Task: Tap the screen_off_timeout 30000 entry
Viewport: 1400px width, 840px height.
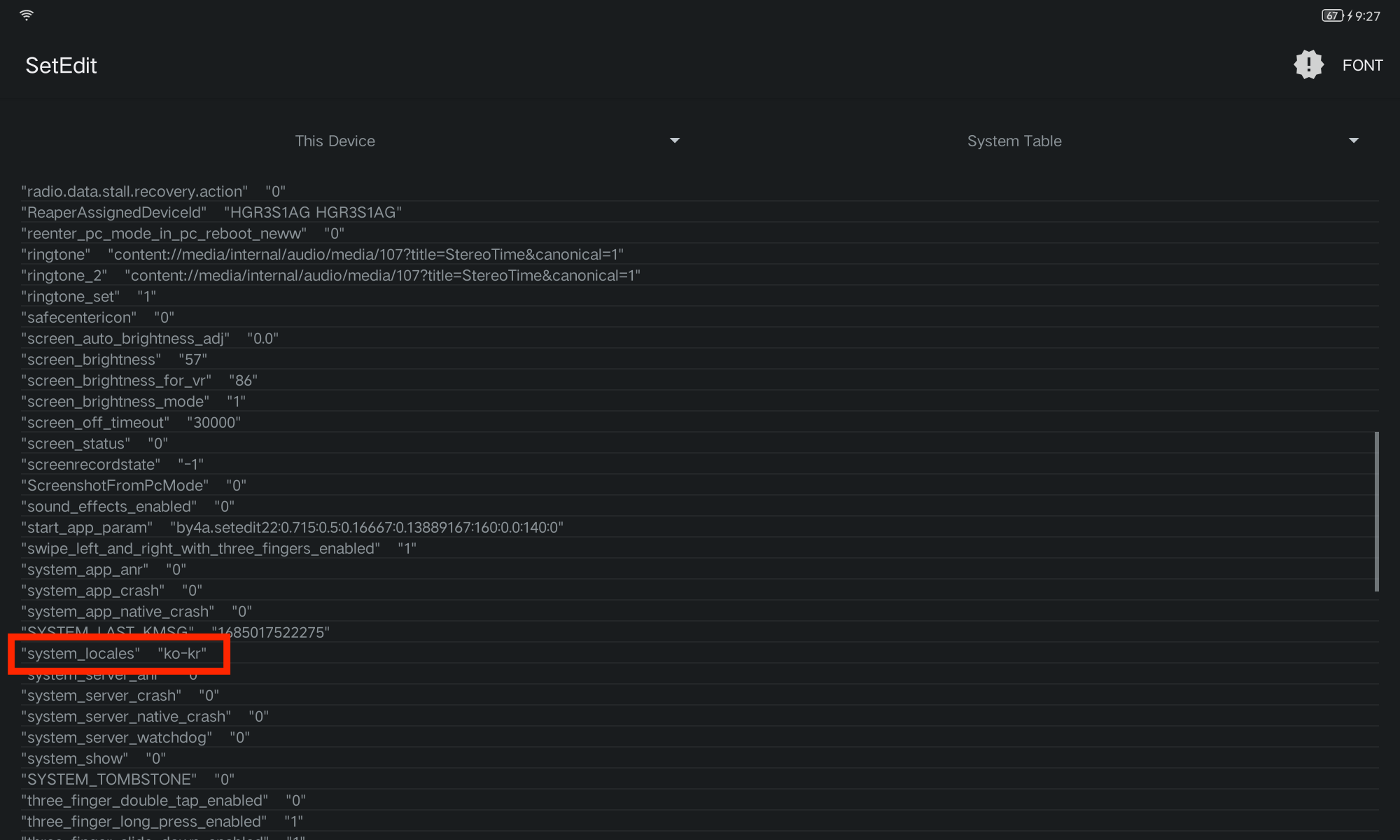Action: pos(131,422)
